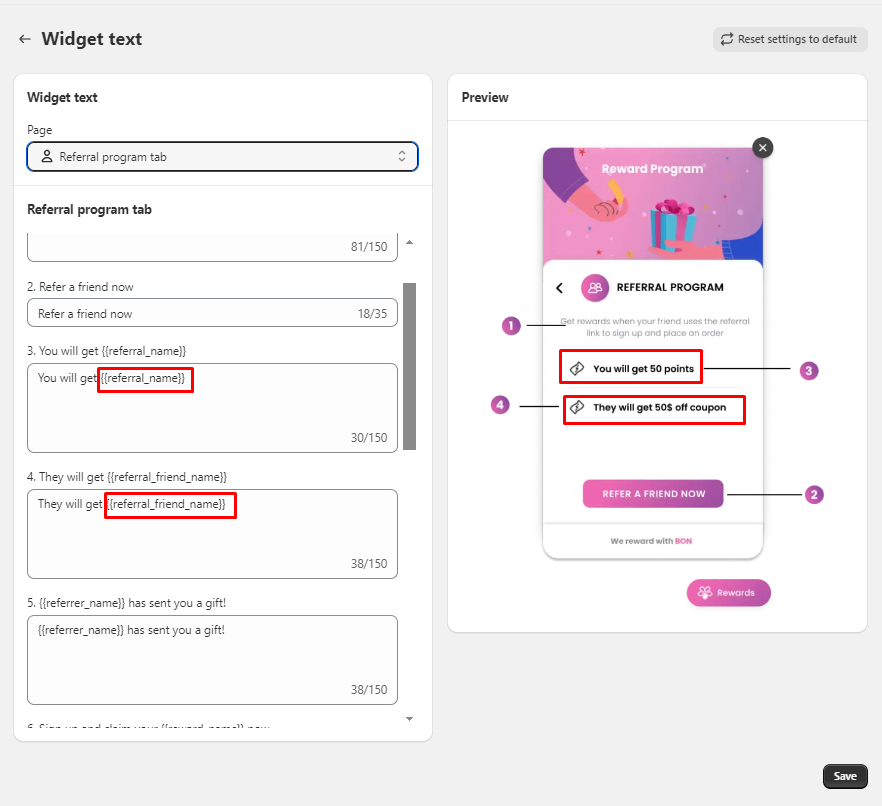Open the Page dropdown selector

(x=222, y=156)
